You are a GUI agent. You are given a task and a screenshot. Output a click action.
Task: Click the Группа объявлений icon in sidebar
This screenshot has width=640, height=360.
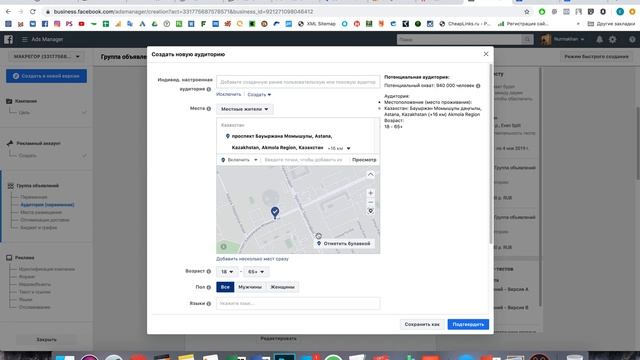tap(11, 186)
